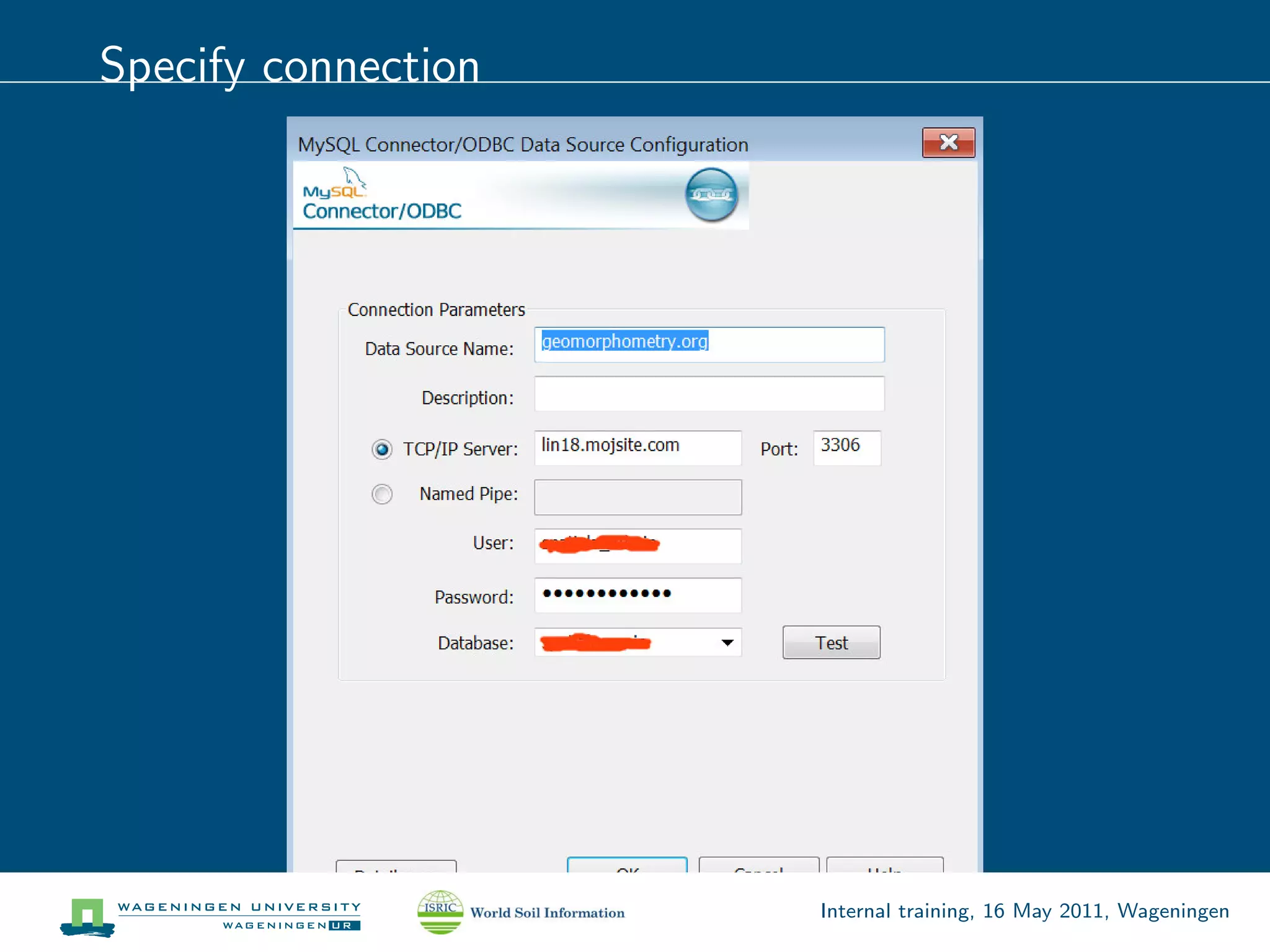Open the Database dropdown arrow
Viewport: 1270px width, 952px height.
[x=727, y=643]
